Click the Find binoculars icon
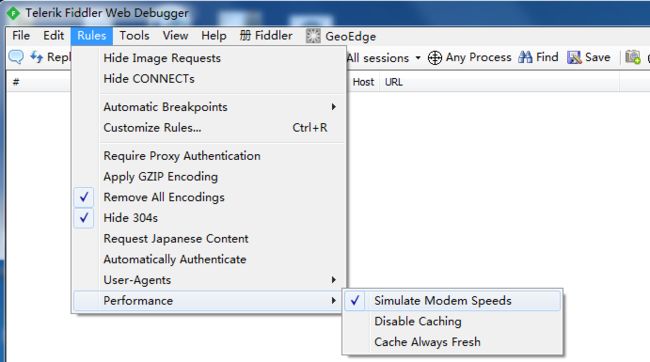 click(525, 57)
